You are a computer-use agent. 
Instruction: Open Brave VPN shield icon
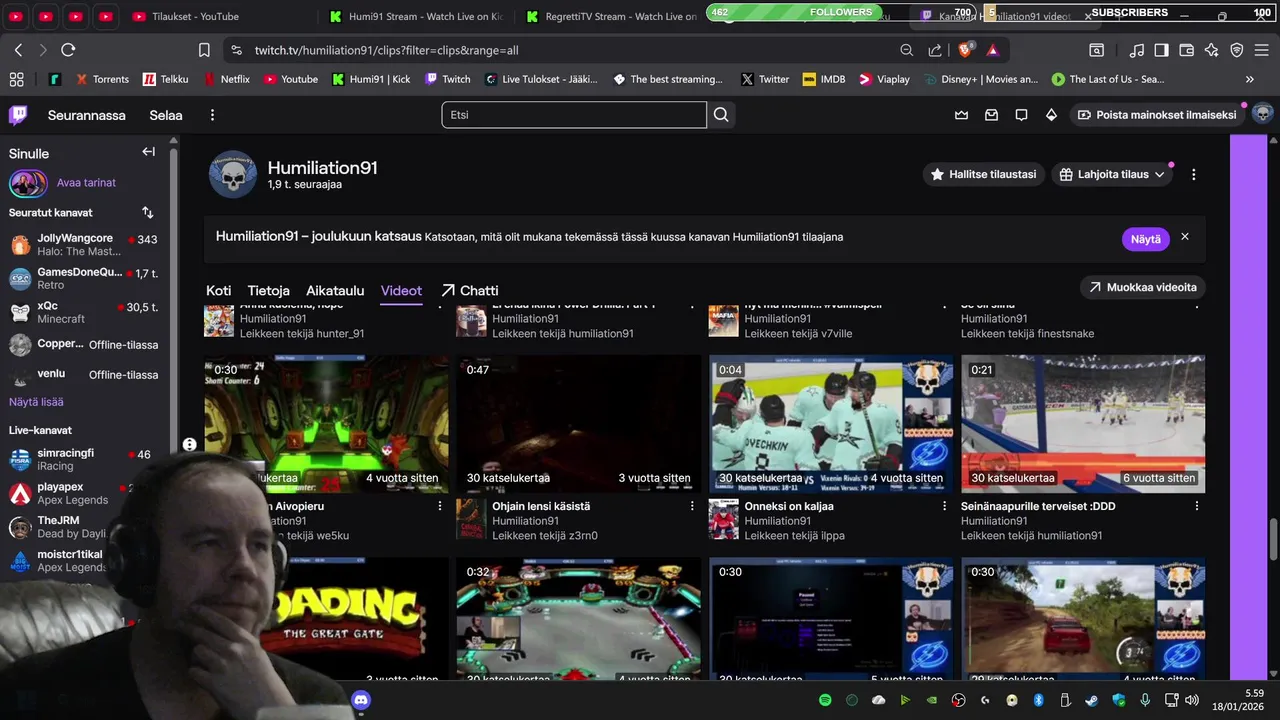point(1237,50)
